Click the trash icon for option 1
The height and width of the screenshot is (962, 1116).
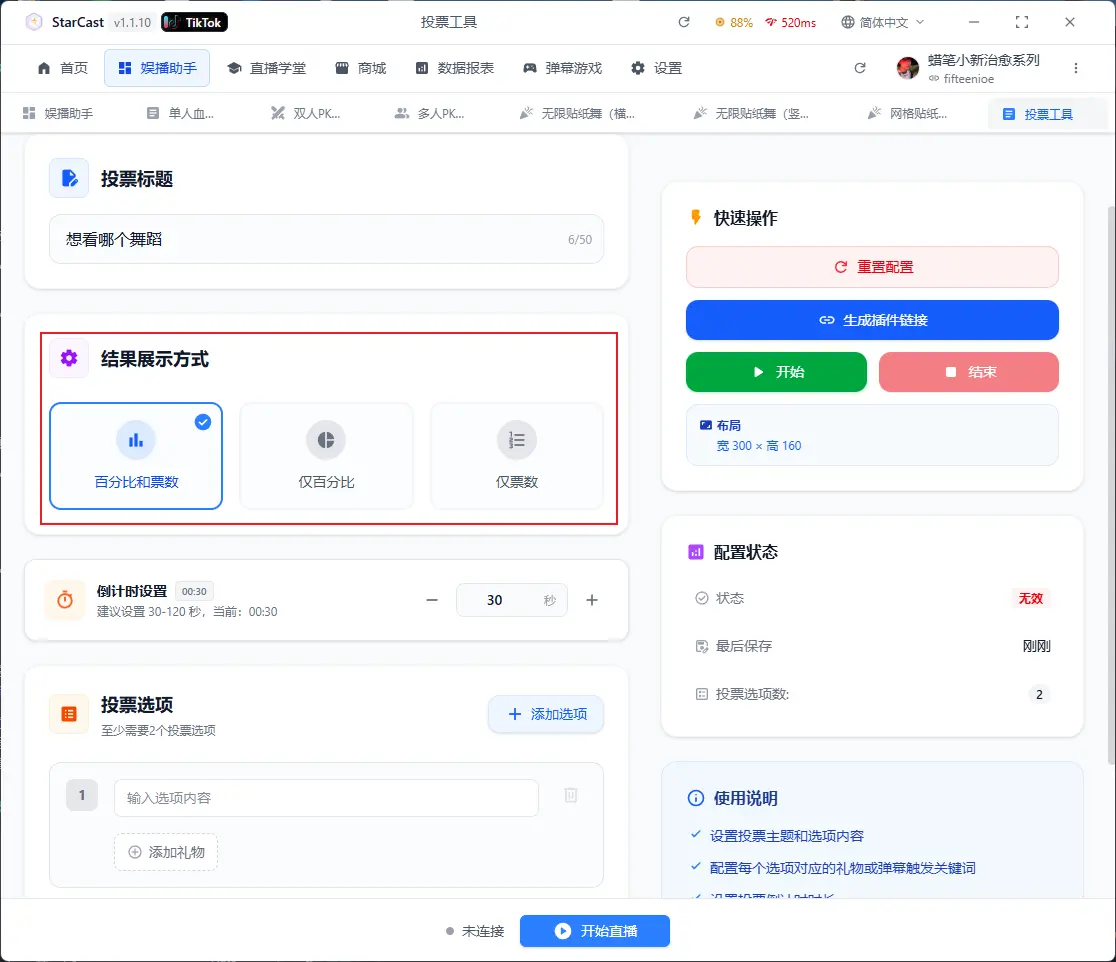coord(571,795)
